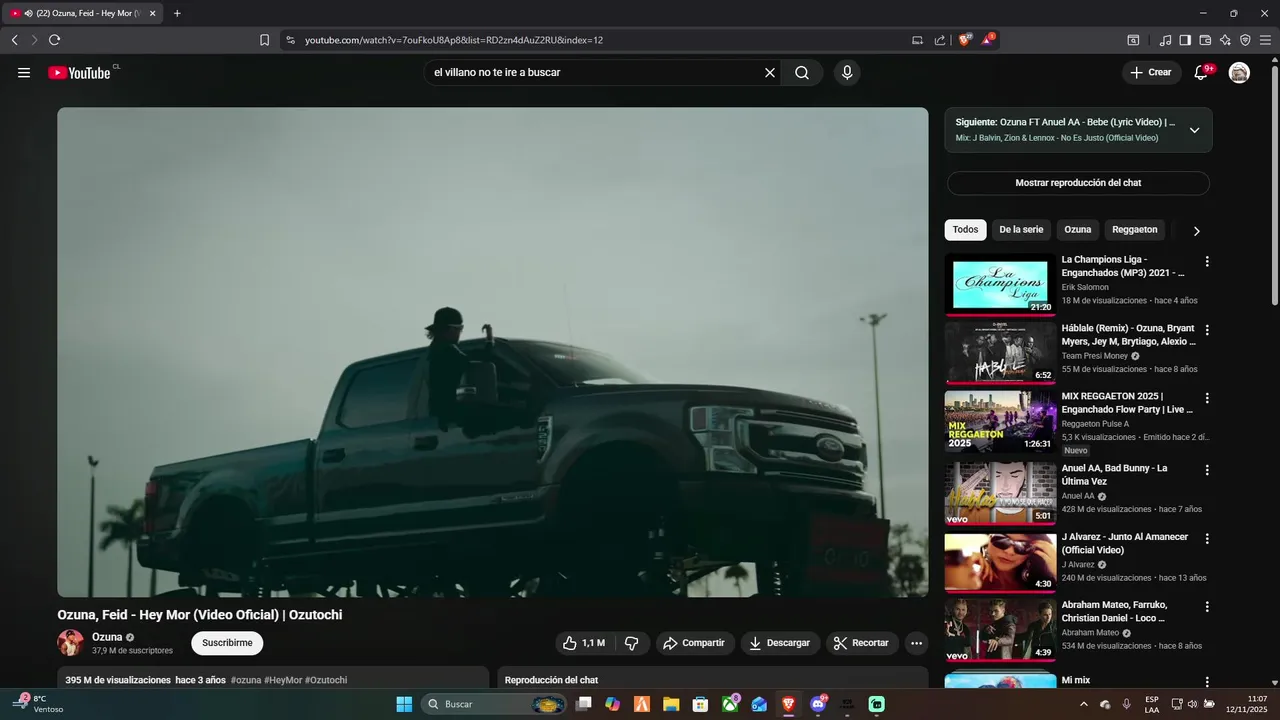The height and width of the screenshot is (720, 1280).
Task: Open La Champions Liga thumbnail
Action: click(x=1000, y=285)
